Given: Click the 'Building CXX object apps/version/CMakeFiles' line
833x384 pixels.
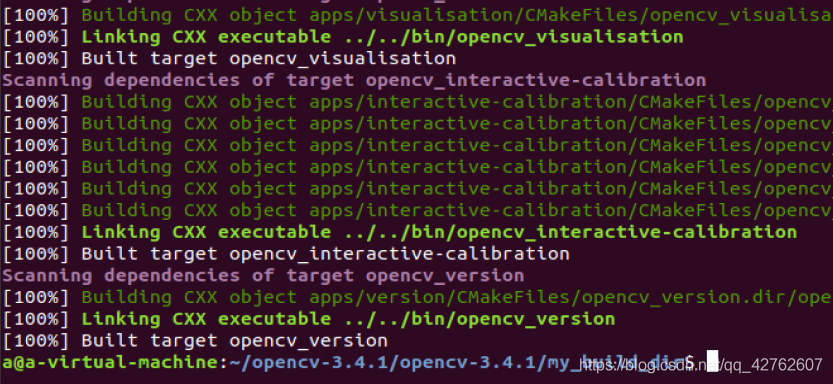Looking at the screenshot, I should [x=417, y=297].
